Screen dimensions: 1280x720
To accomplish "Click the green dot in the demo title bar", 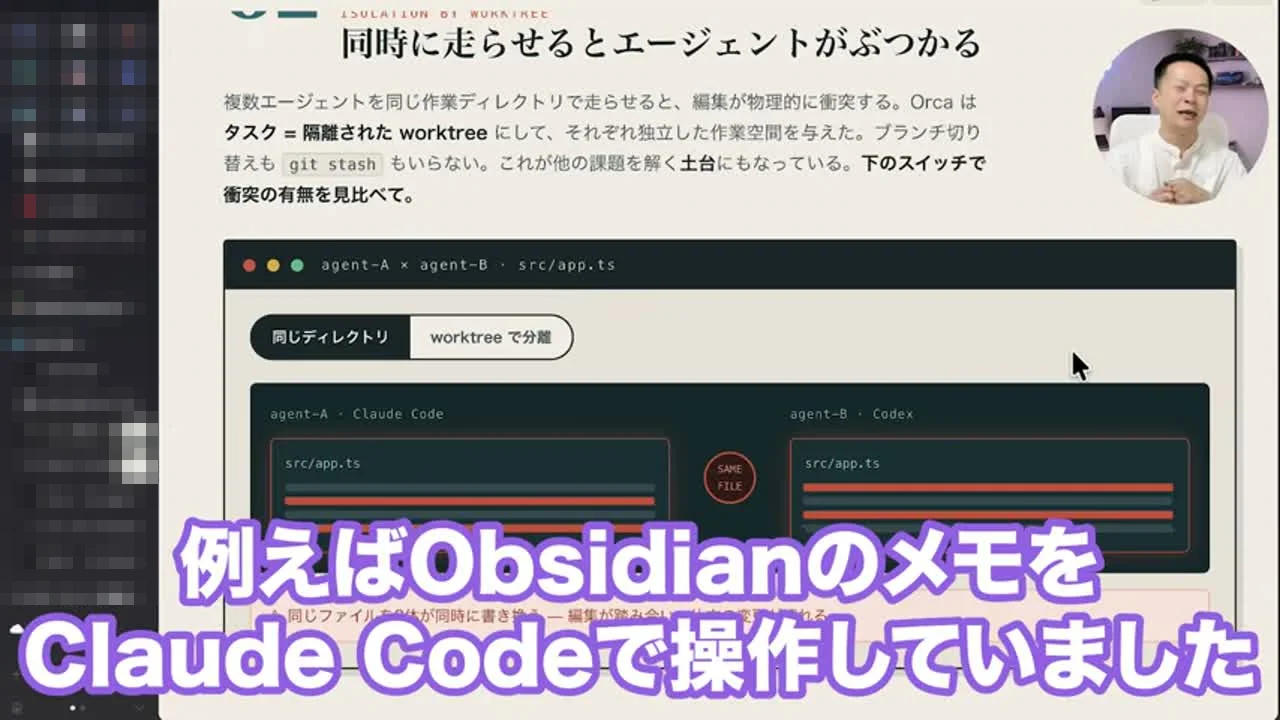I will click(297, 265).
